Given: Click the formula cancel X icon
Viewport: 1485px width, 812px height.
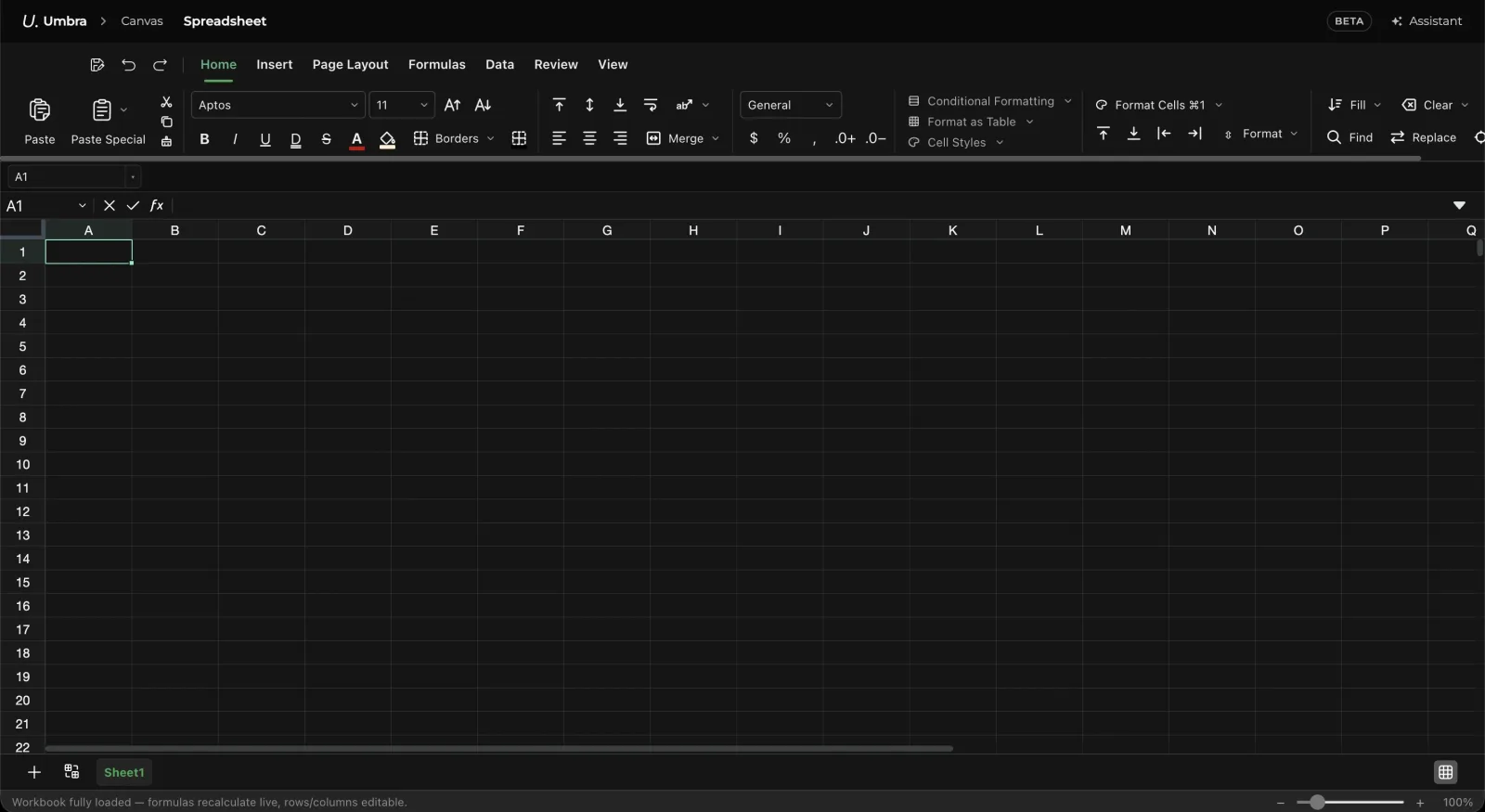Looking at the screenshot, I should click(110, 205).
